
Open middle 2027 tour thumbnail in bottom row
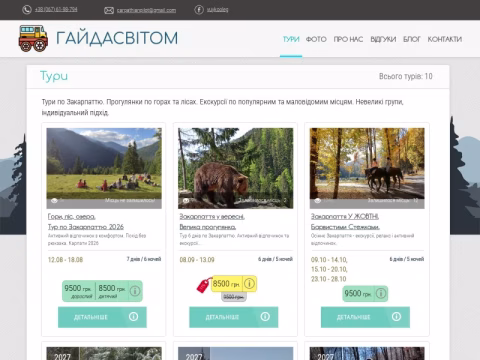236,353
